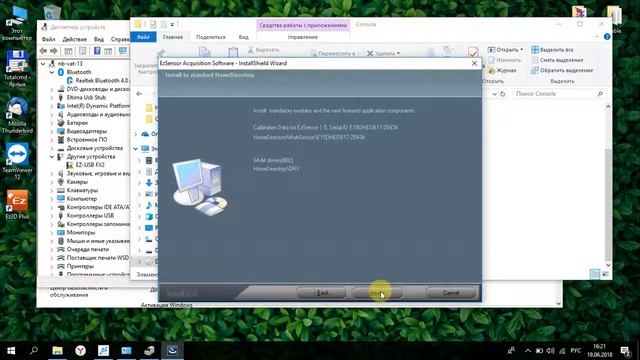Image resolution: width=640 pixels, height=360 pixels.
Task: Switch to Поделиться ribbon tab in Explorer
Action: [x=211, y=37]
